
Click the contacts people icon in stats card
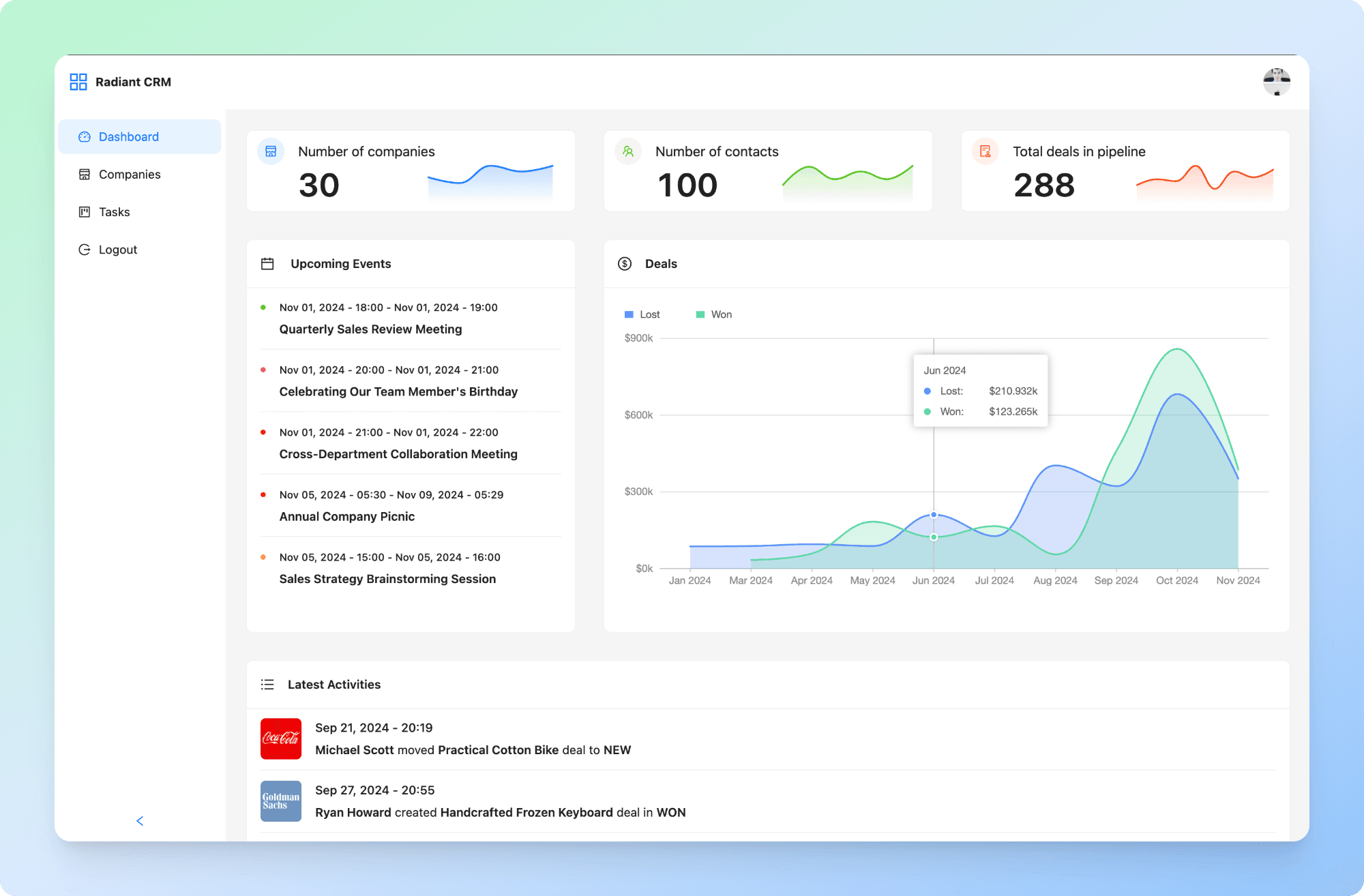[628, 151]
